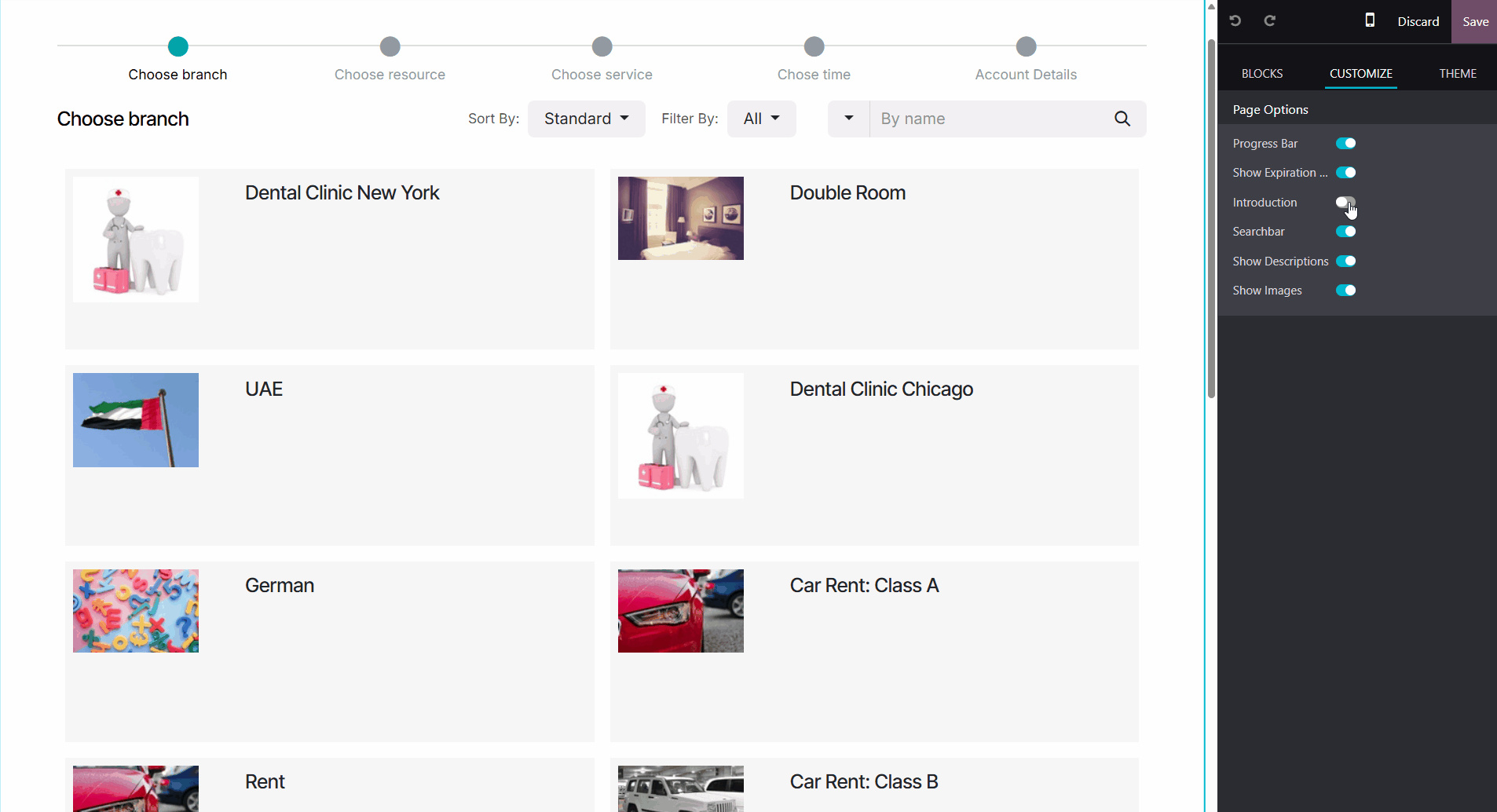Click the undo arrow icon
Screen dimensions: 1497x812
(1235, 21)
